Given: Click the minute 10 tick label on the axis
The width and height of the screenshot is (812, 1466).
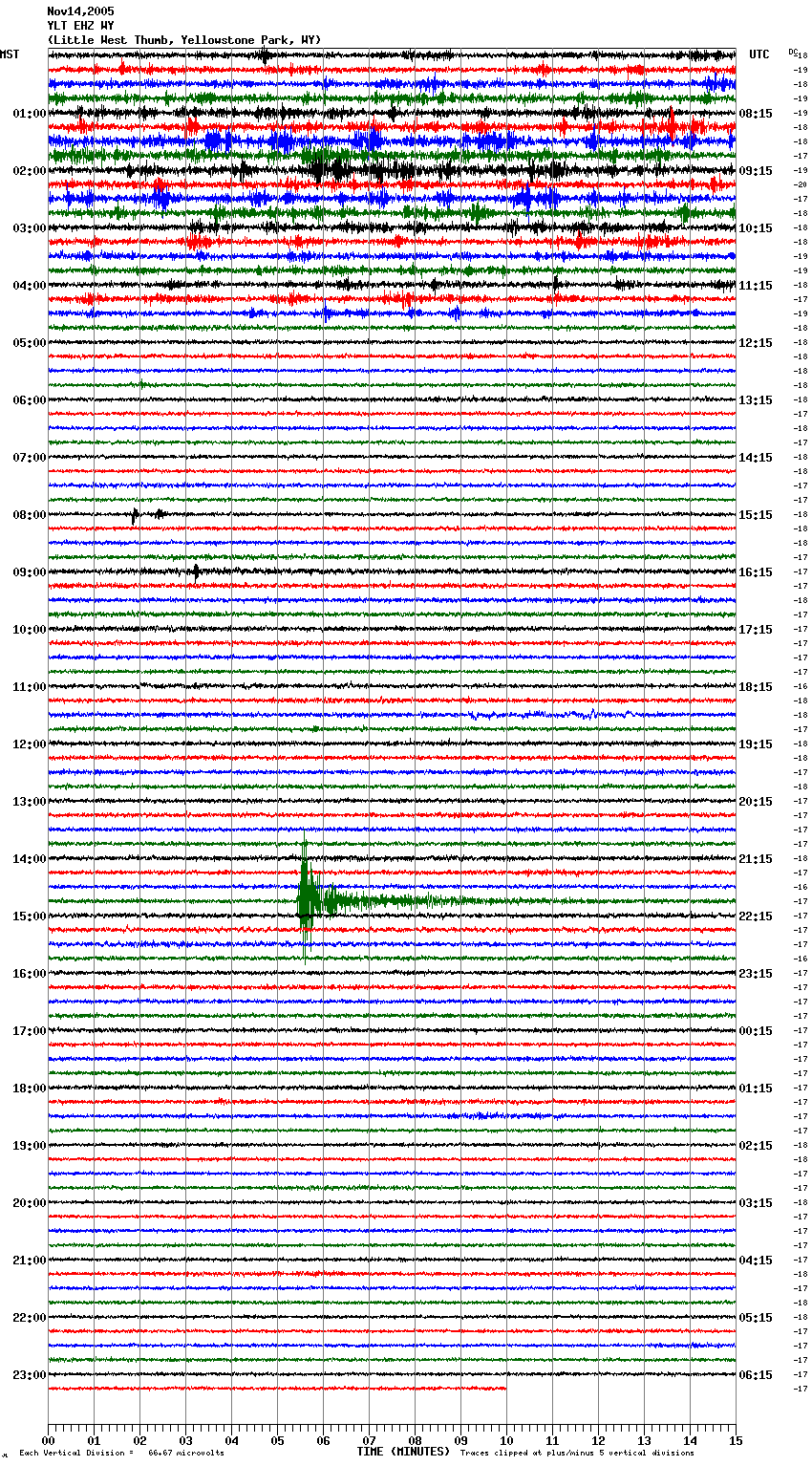Looking at the screenshot, I should point(506,1441).
